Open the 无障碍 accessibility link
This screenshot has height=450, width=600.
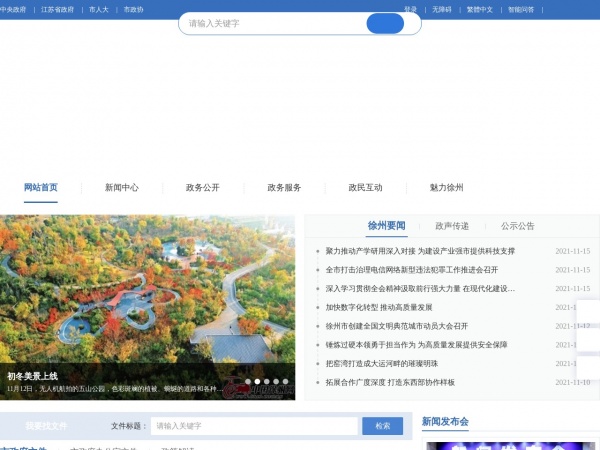(442, 10)
